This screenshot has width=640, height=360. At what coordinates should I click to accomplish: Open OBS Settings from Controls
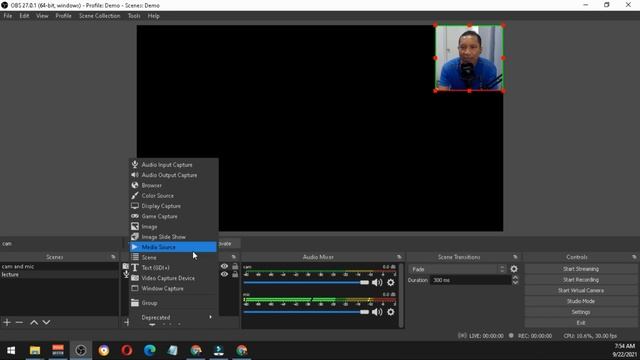(x=581, y=312)
